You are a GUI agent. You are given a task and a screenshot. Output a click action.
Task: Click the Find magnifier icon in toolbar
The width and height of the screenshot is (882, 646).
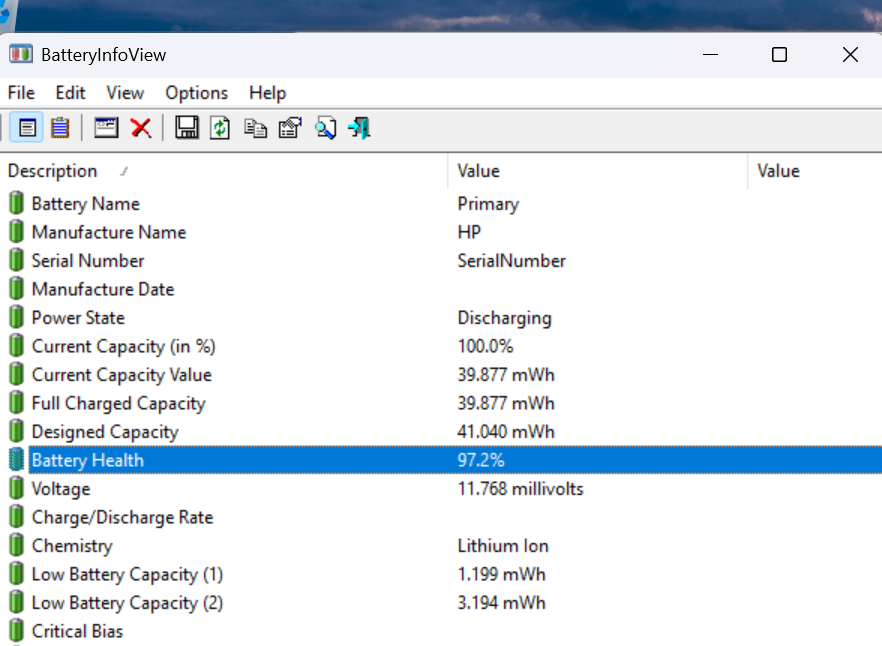(325, 128)
